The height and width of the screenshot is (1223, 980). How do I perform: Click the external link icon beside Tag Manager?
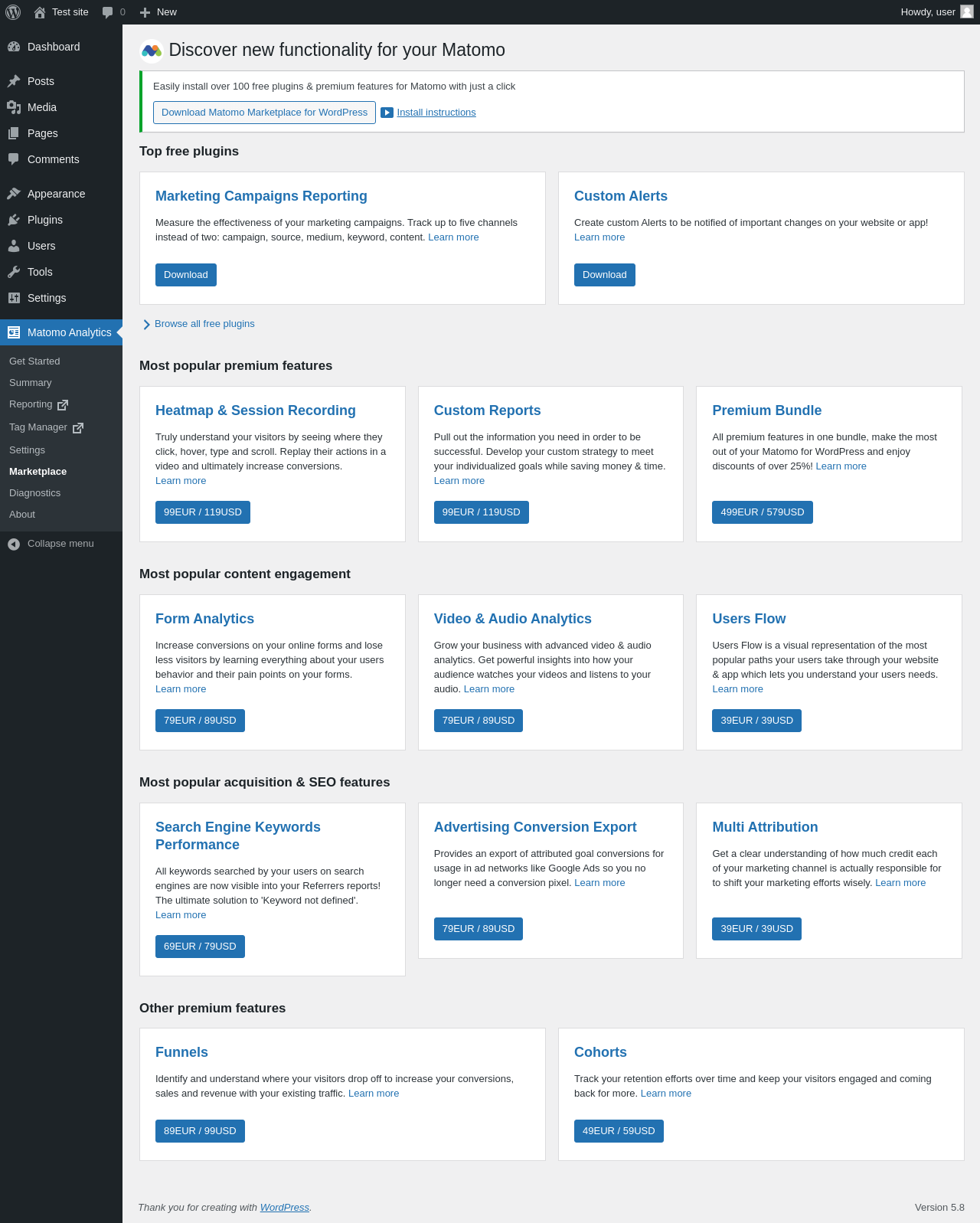pyautogui.click(x=77, y=428)
